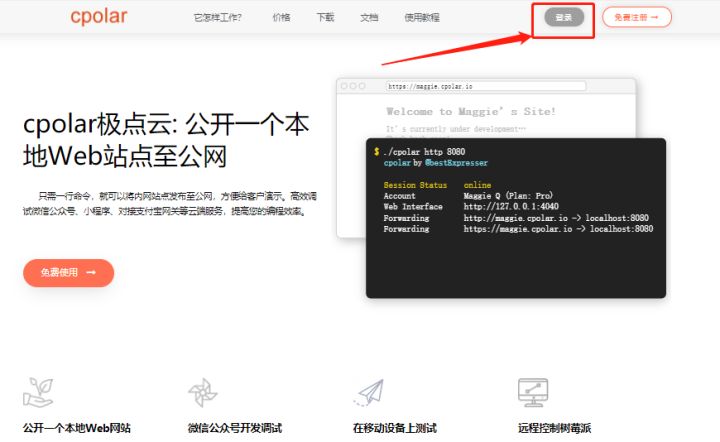
Task: Select the 远程控制树莓派 heading
Action: pyautogui.click(x=554, y=428)
